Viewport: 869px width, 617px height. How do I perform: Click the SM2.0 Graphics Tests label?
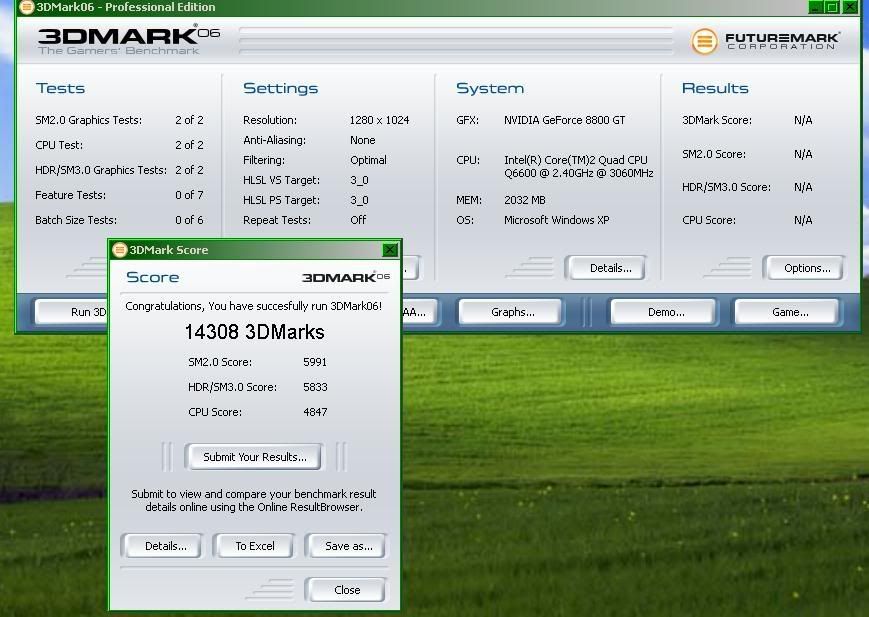(88, 120)
